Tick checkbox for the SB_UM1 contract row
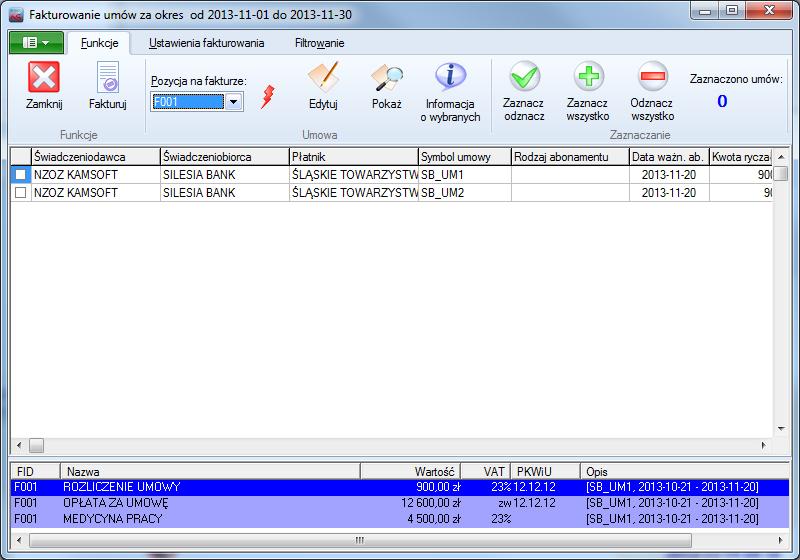 [20, 174]
